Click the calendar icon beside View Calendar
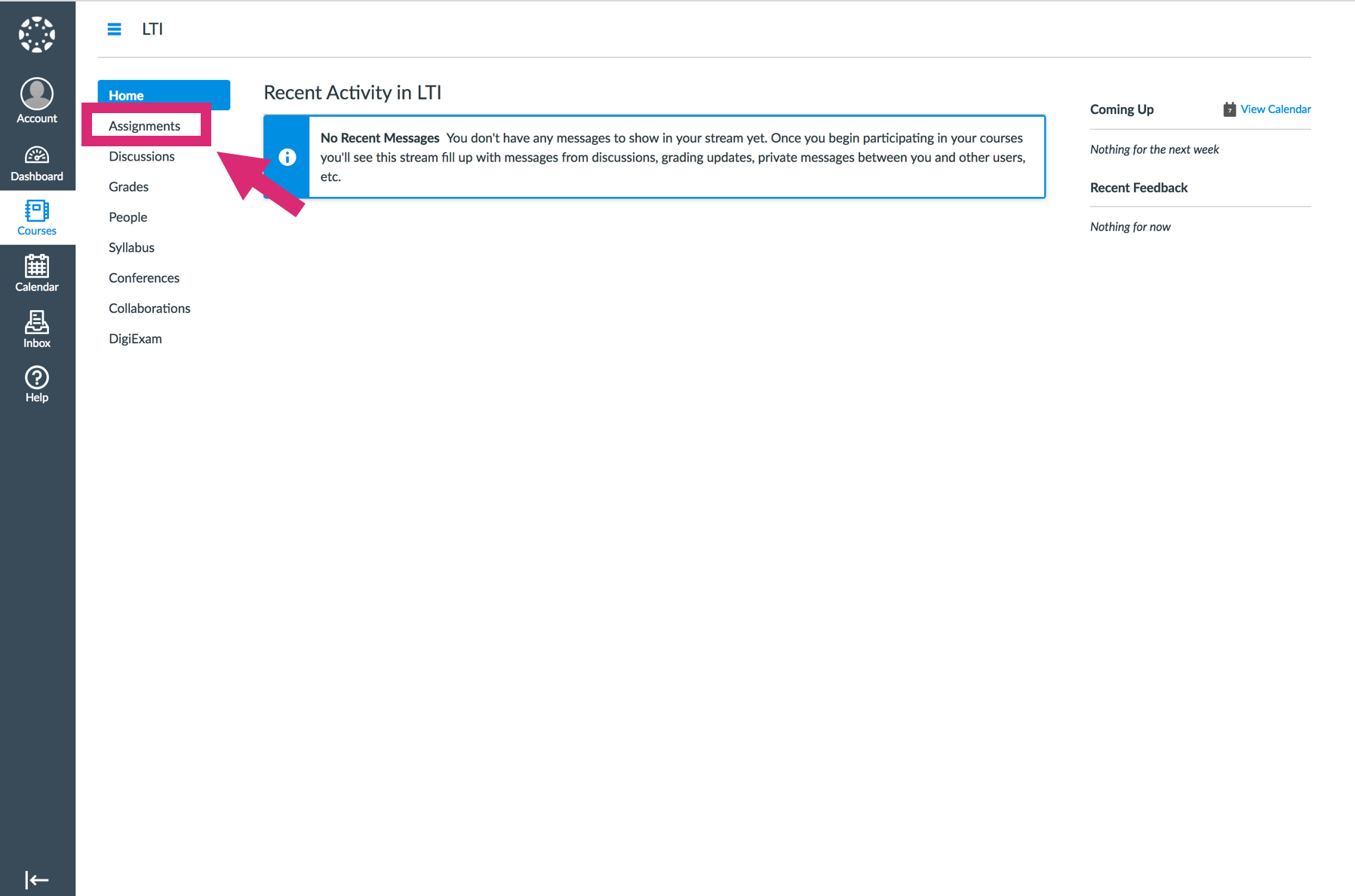The image size is (1355, 896). coord(1229,109)
